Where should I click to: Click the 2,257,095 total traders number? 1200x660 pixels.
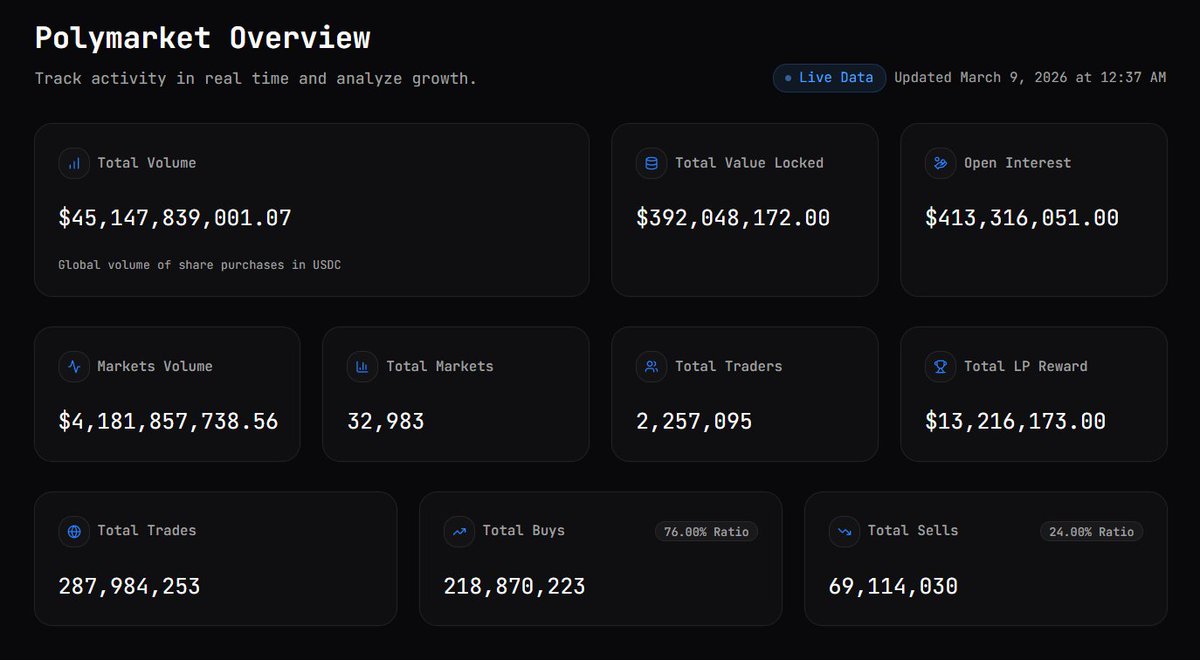[x=694, y=421]
